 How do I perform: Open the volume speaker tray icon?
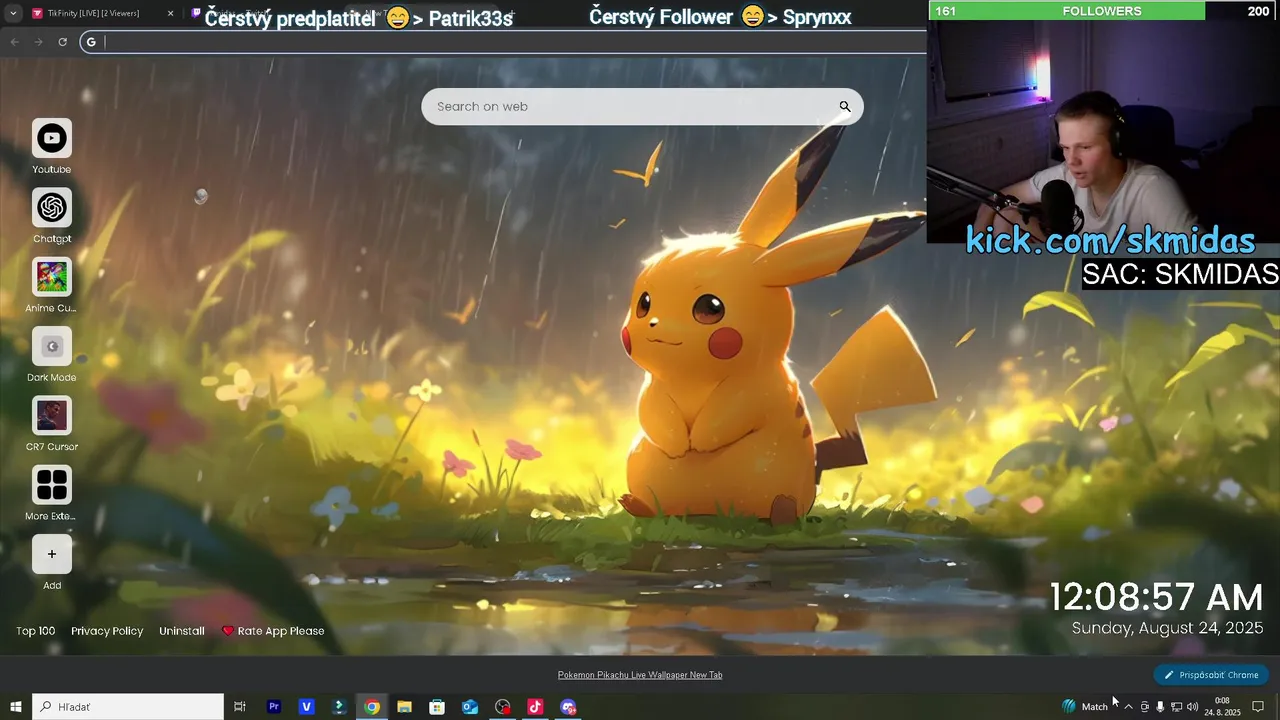pyautogui.click(x=1192, y=707)
